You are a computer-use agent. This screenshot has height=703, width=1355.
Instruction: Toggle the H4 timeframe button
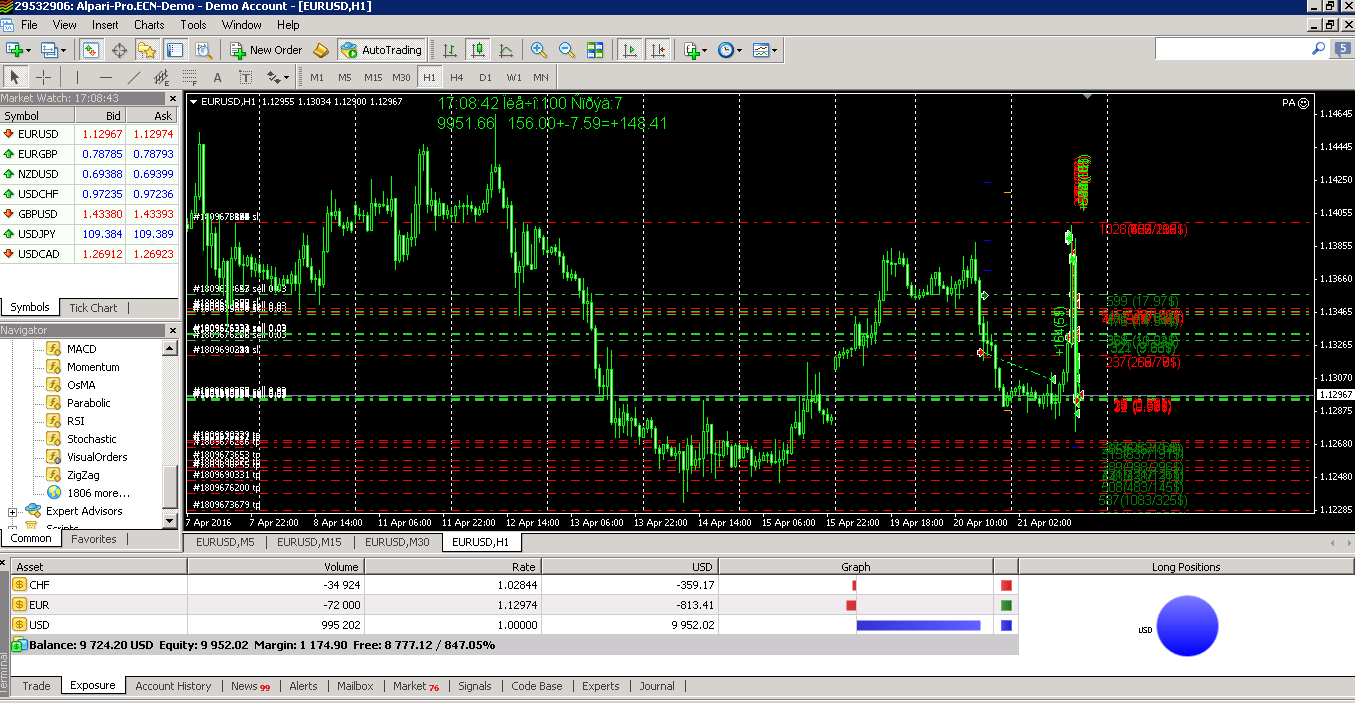(457, 77)
